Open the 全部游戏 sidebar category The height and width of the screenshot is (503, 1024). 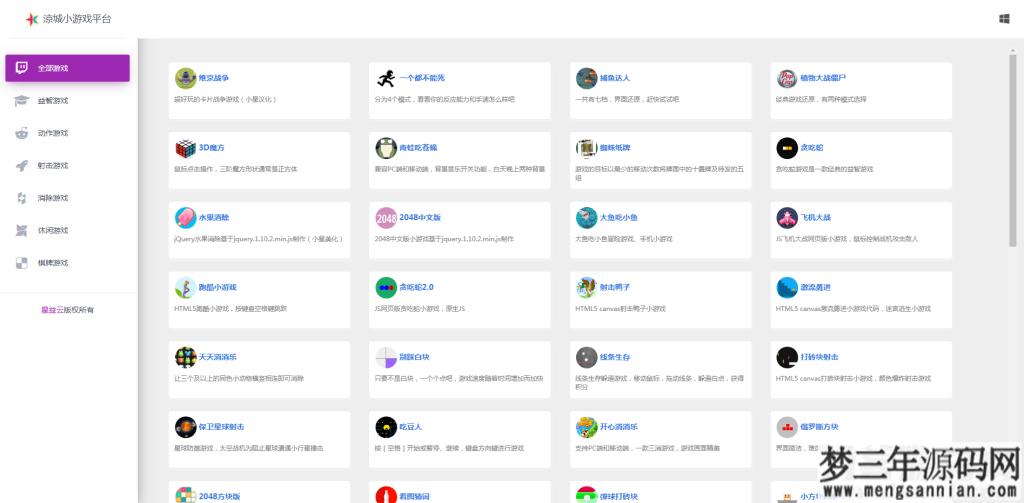pos(67,68)
